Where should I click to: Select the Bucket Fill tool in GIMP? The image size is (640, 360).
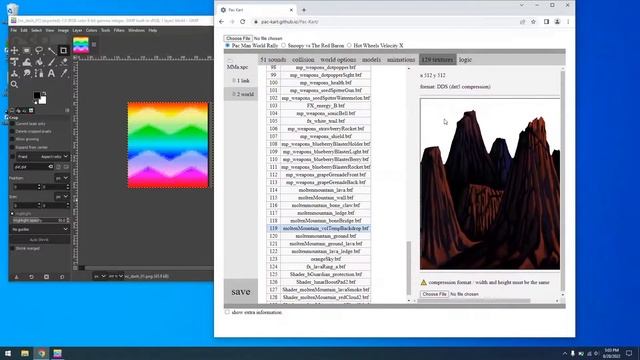coord(39,62)
